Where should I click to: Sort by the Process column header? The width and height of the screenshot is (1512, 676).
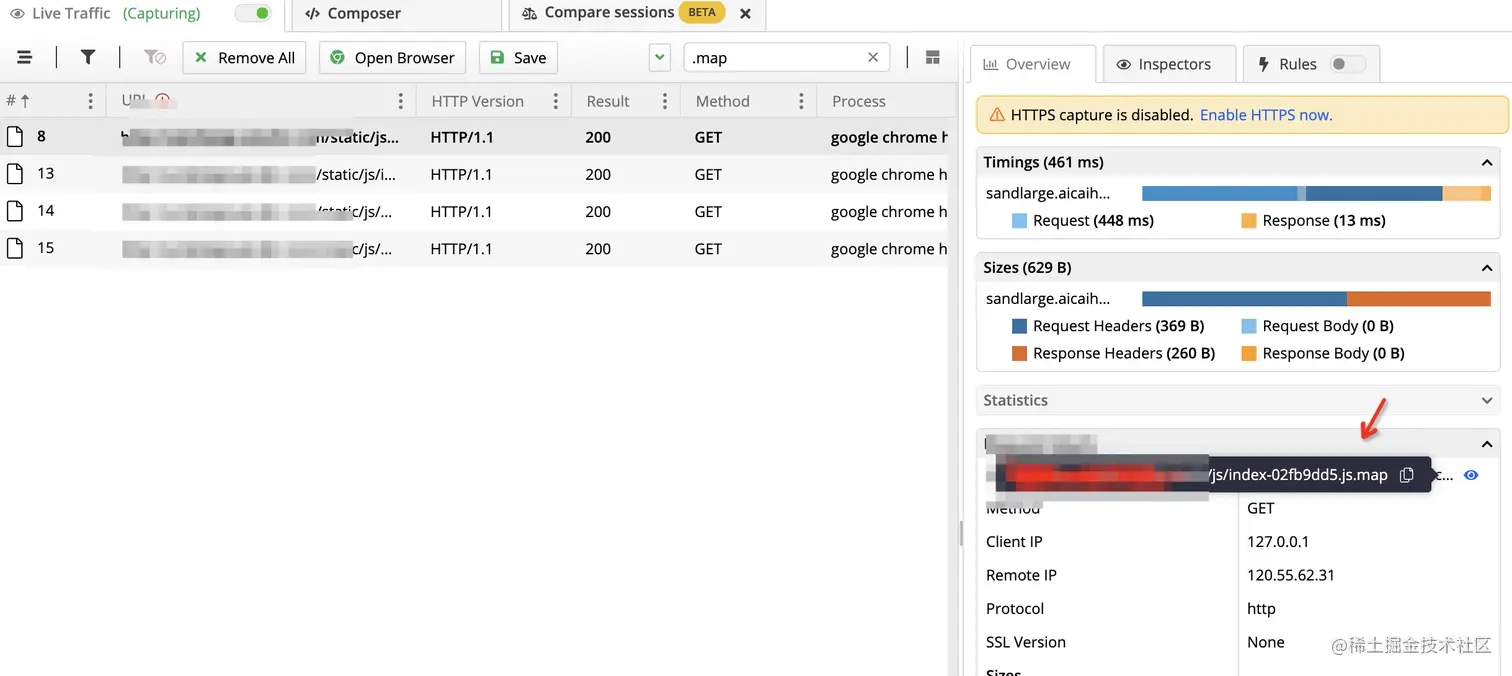(858, 101)
